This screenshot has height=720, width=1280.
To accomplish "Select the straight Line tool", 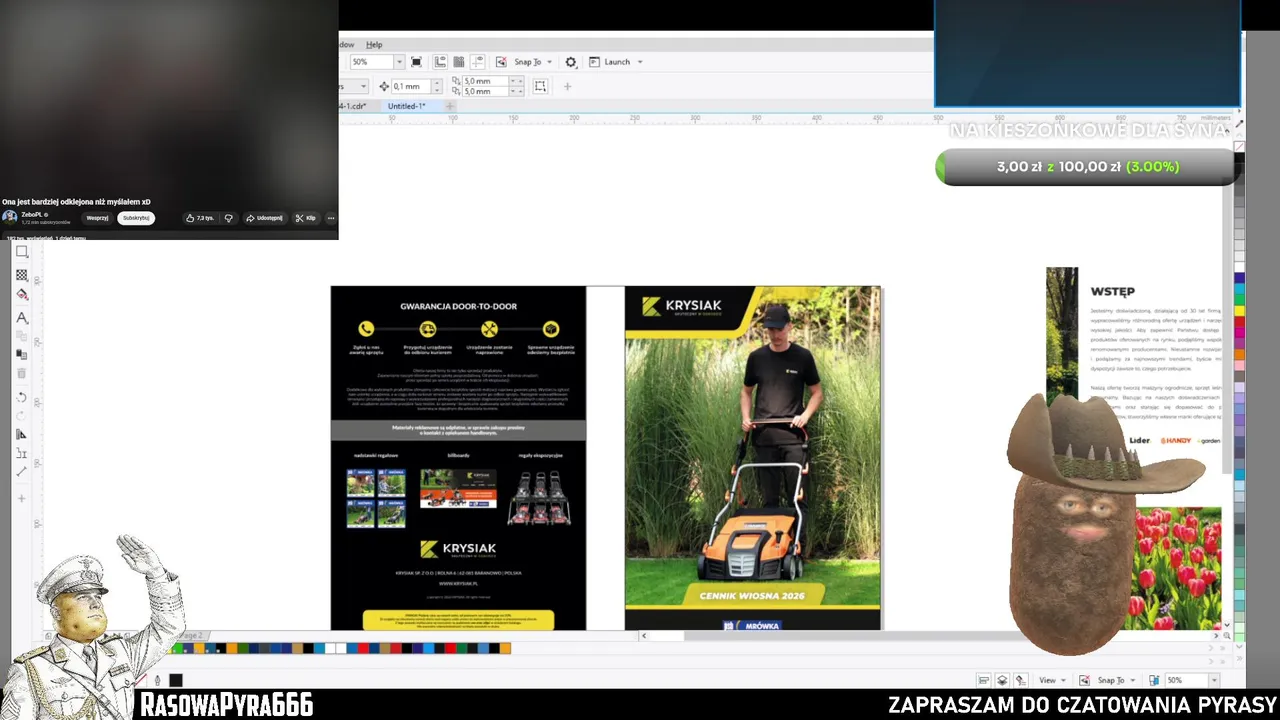I will 22,471.
